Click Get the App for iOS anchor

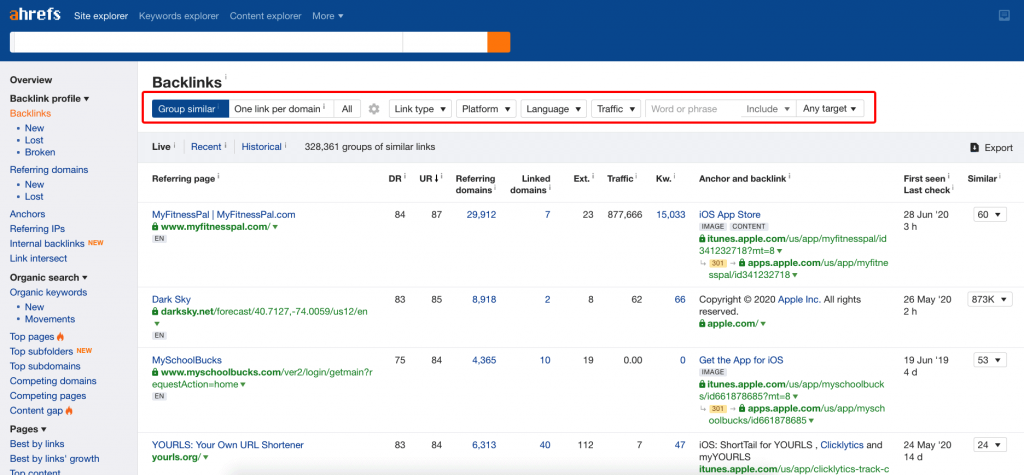click(741, 360)
